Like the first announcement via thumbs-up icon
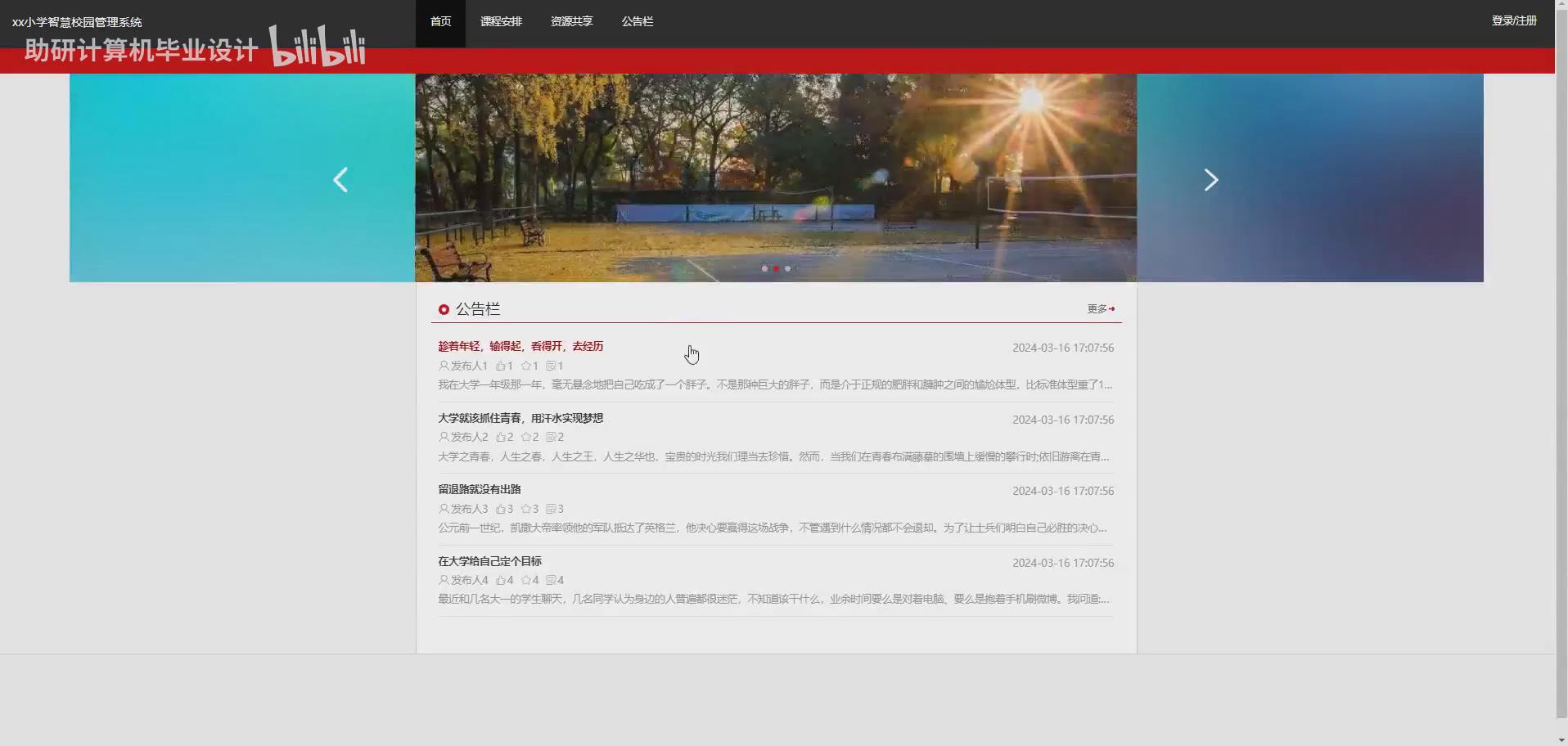 coord(502,366)
